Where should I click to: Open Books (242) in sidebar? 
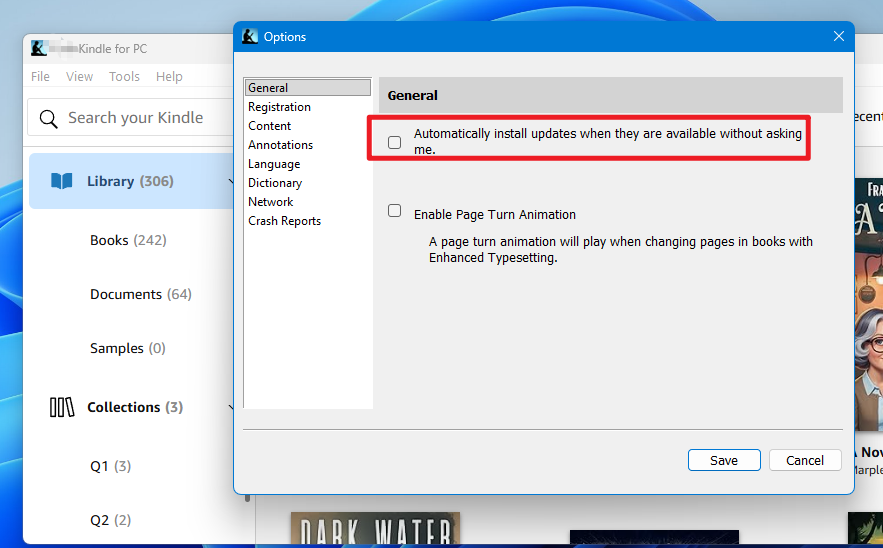tap(128, 240)
